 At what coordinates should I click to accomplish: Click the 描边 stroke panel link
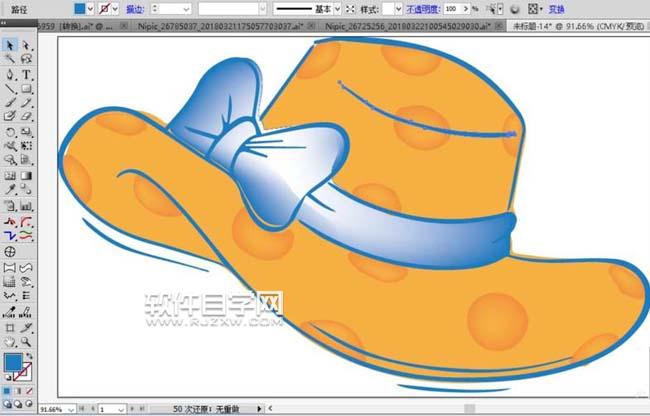(x=135, y=9)
